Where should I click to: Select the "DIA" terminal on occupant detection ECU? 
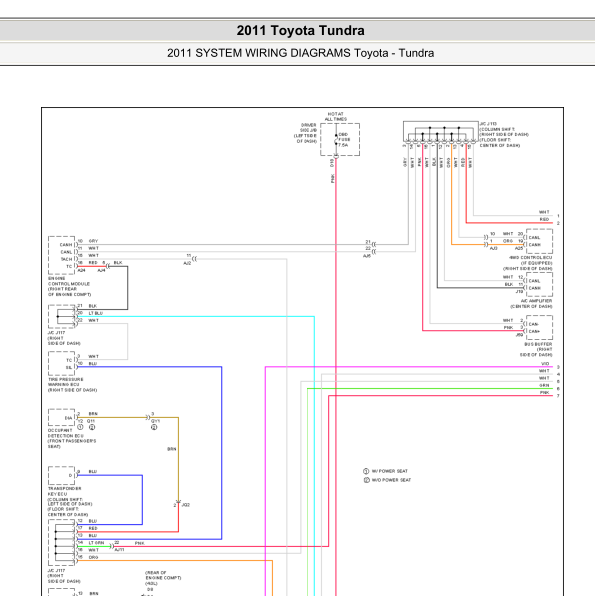tap(68, 418)
